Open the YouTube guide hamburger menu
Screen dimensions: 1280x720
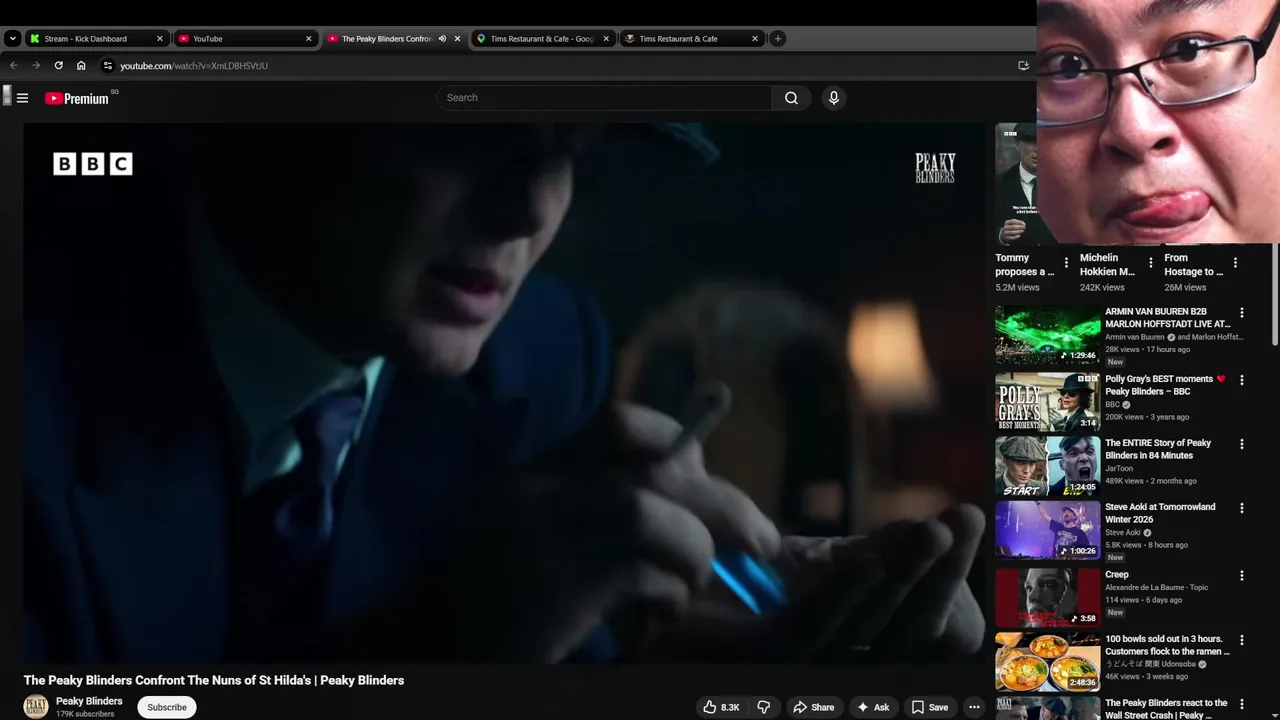pyautogui.click(x=22, y=98)
